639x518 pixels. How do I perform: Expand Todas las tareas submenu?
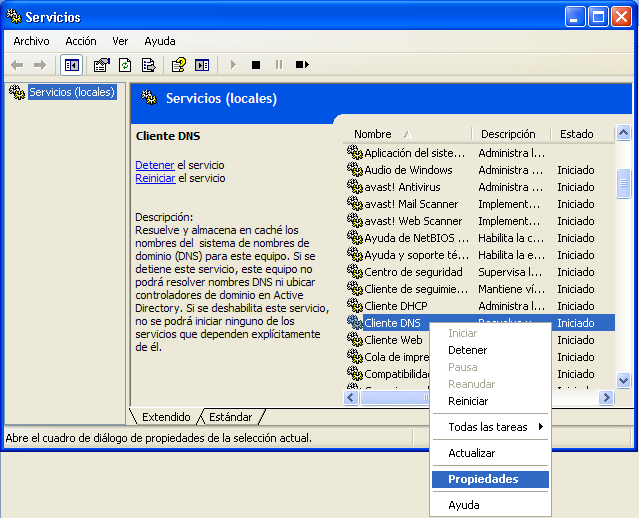tap(490, 427)
